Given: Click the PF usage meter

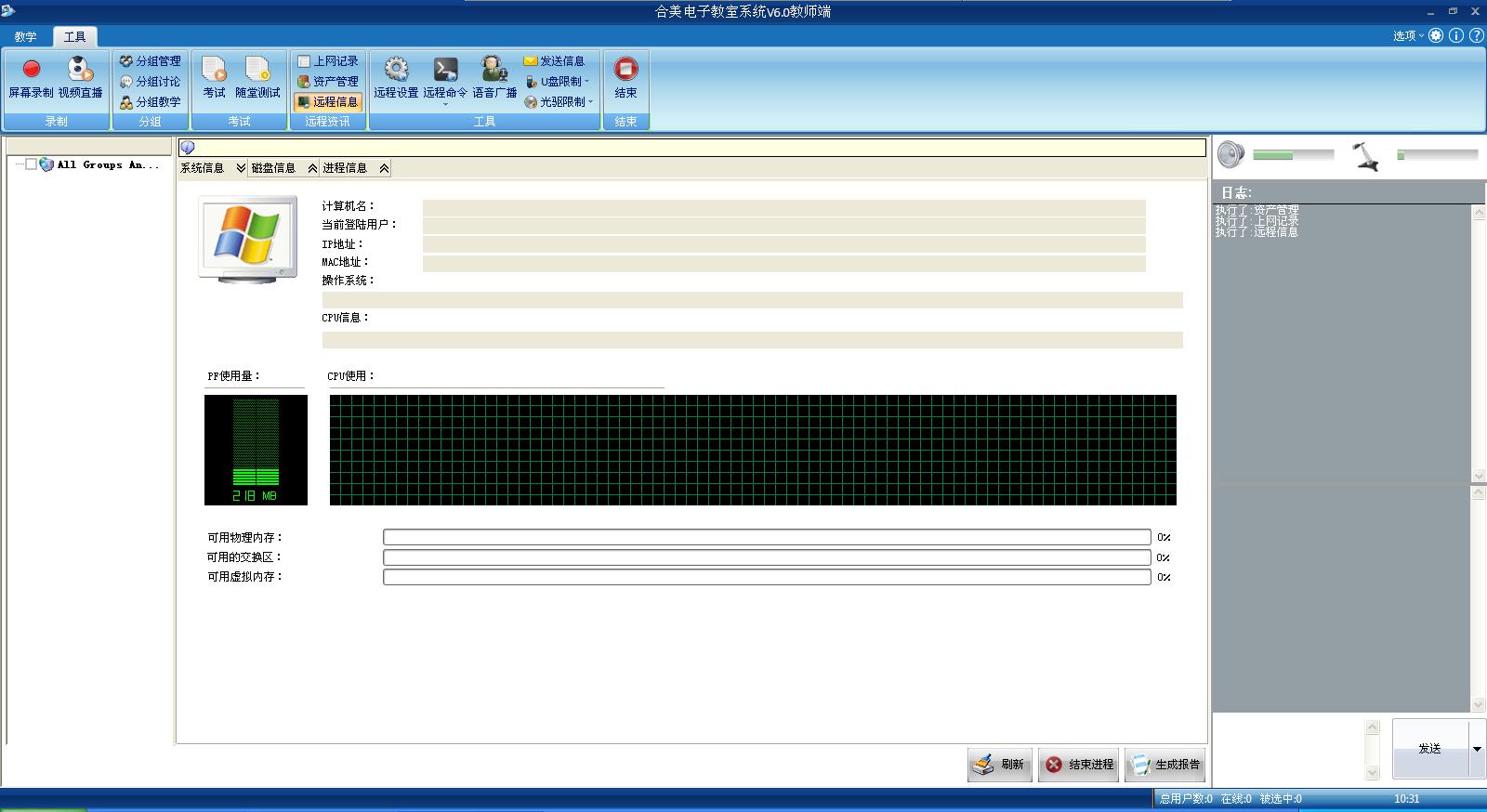Looking at the screenshot, I should (x=256, y=450).
